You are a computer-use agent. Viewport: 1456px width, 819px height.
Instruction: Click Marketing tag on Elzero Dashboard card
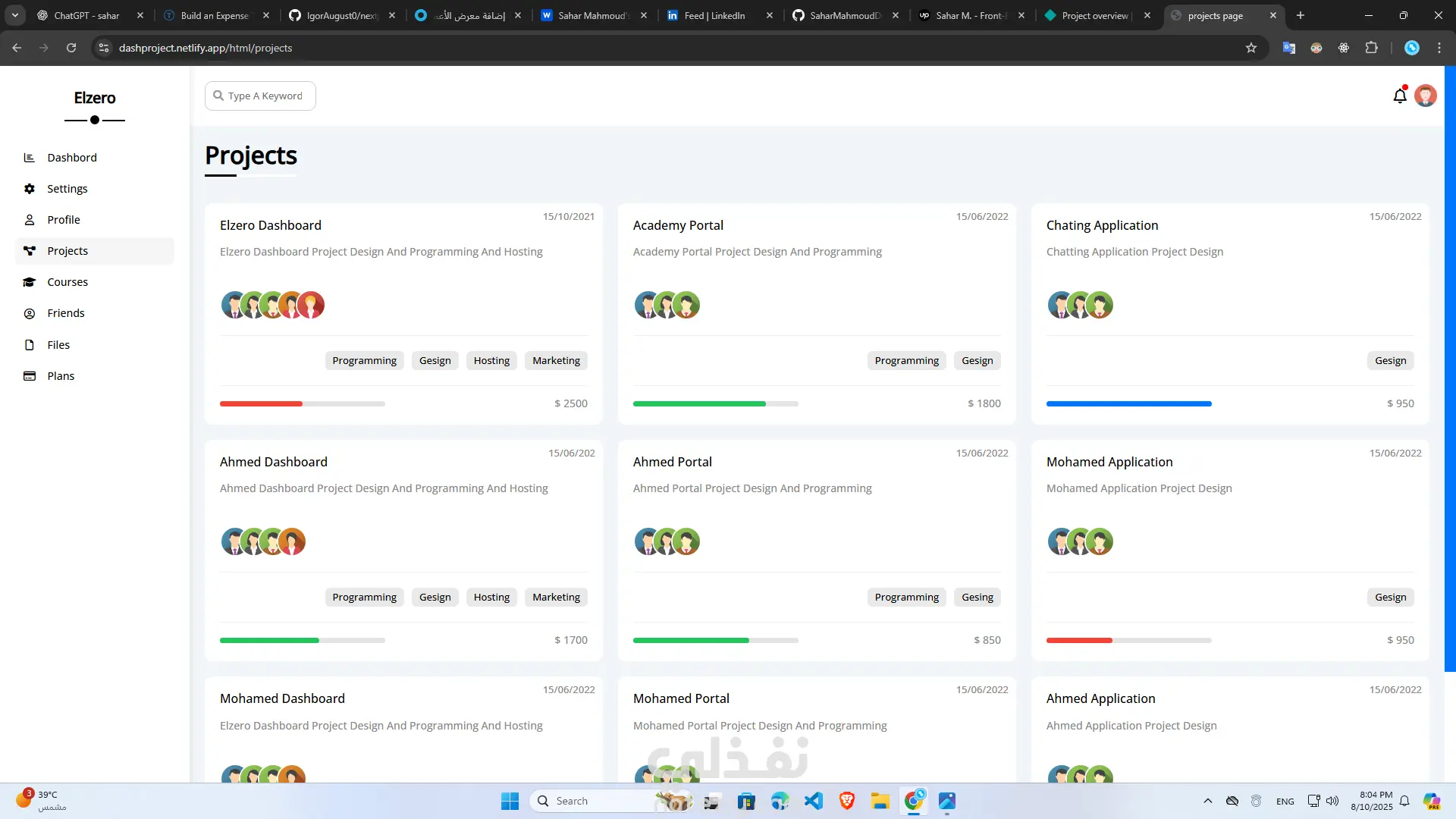point(556,361)
